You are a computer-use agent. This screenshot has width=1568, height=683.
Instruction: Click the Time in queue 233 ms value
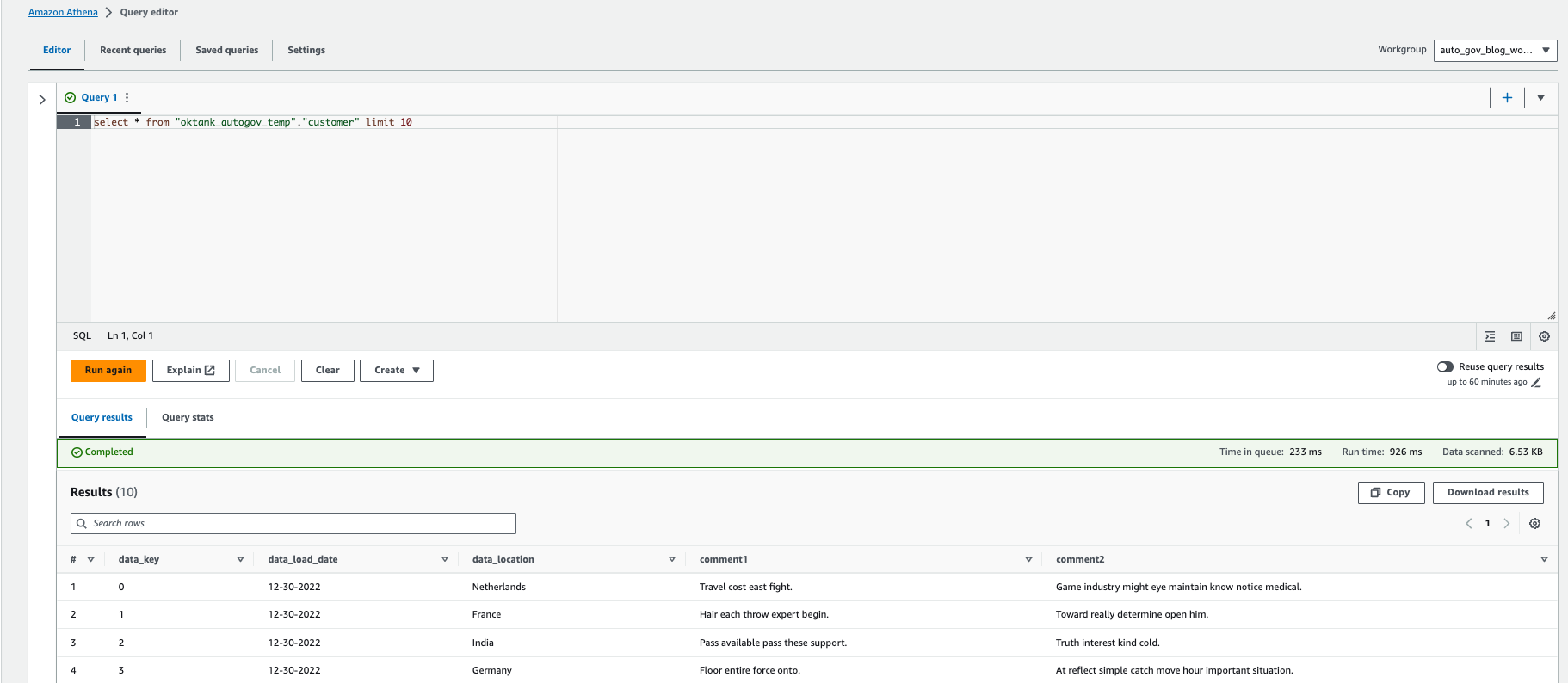click(1306, 452)
